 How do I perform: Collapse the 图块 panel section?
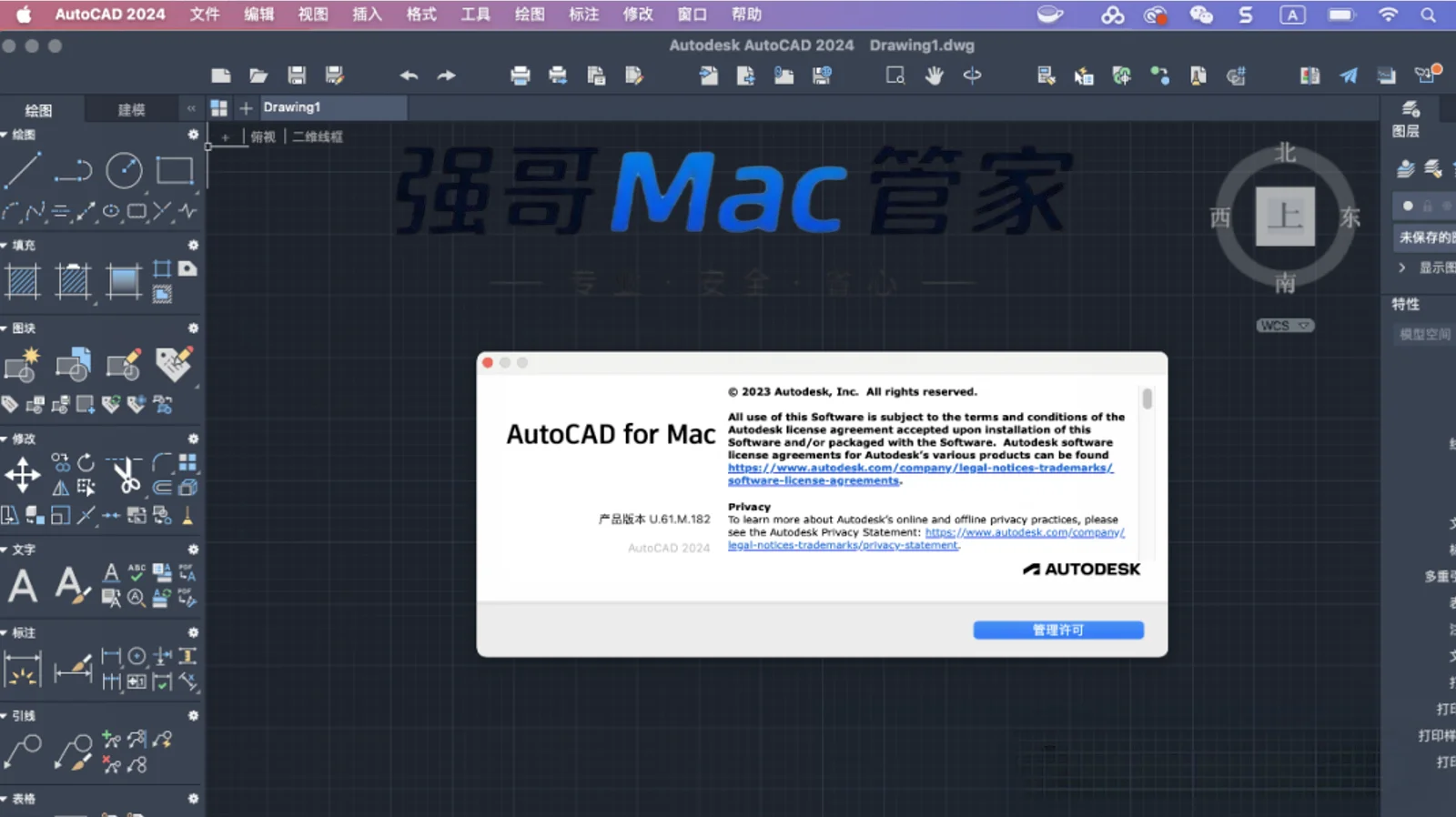click(x=5, y=328)
